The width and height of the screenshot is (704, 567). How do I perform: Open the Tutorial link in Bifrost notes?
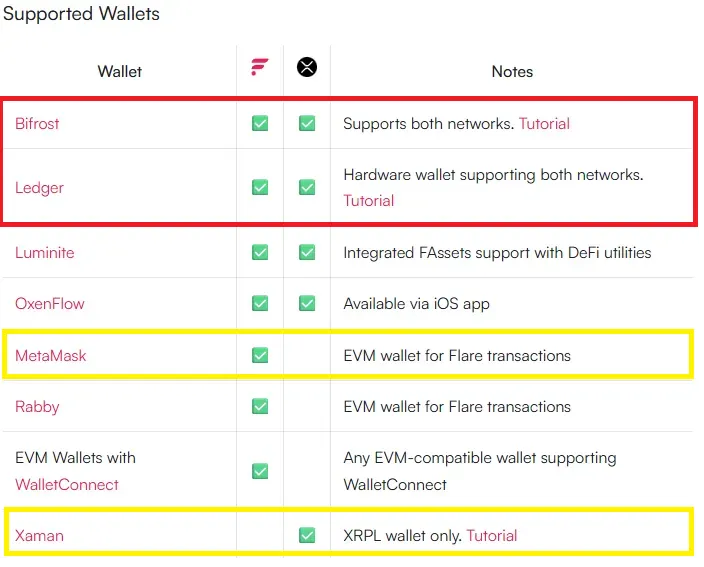[x=544, y=123]
